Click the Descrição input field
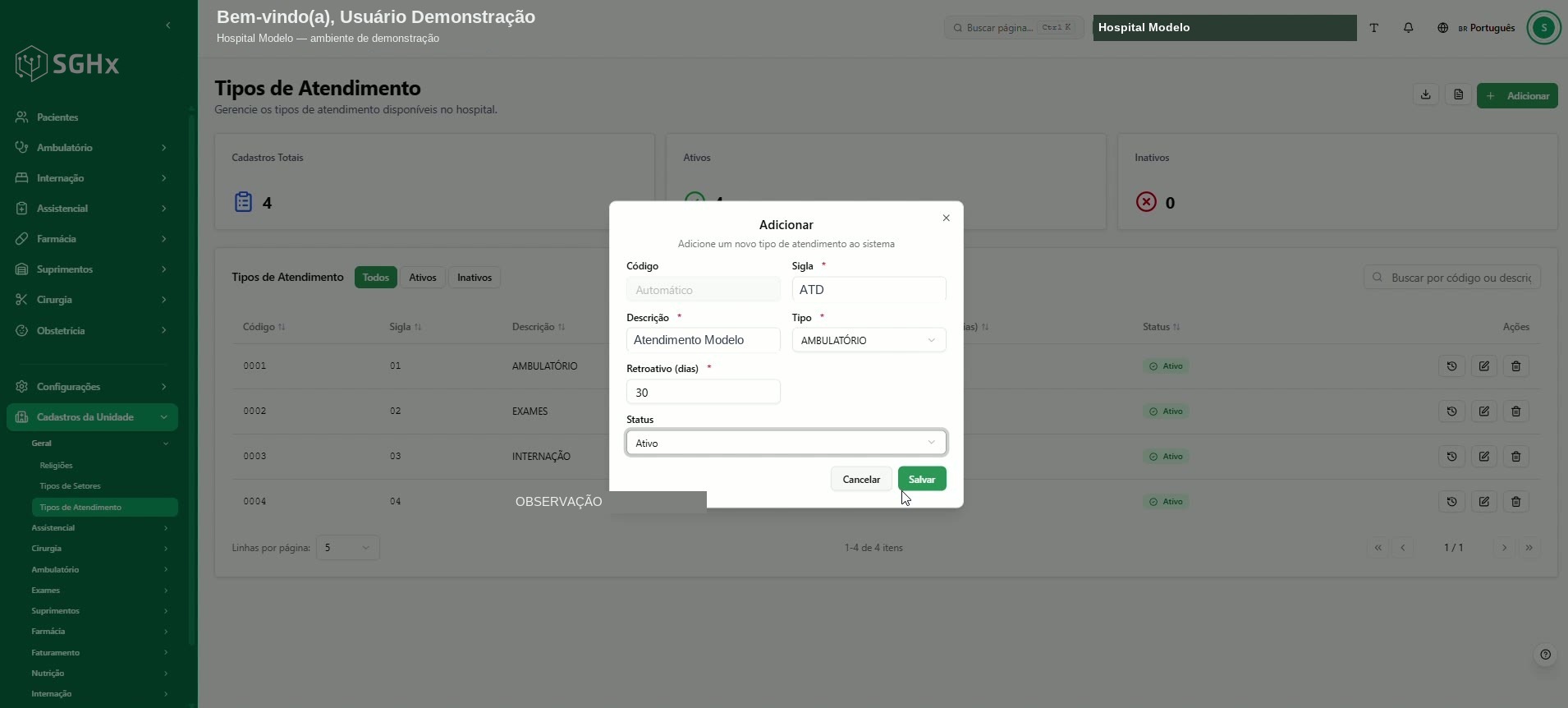Screen dimensions: 1568x708 [x=703, y=340]
